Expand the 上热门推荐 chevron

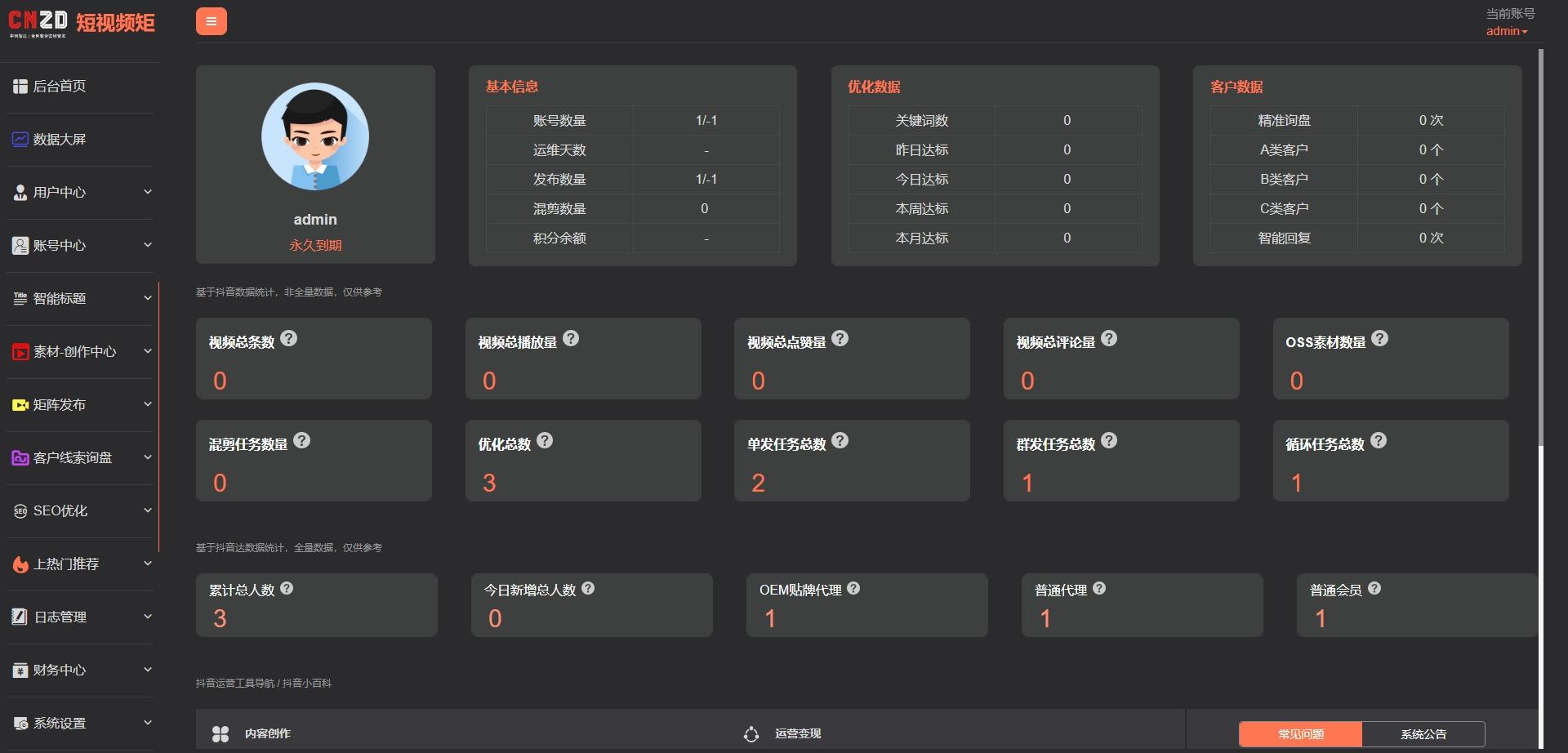tap(148, 564)
